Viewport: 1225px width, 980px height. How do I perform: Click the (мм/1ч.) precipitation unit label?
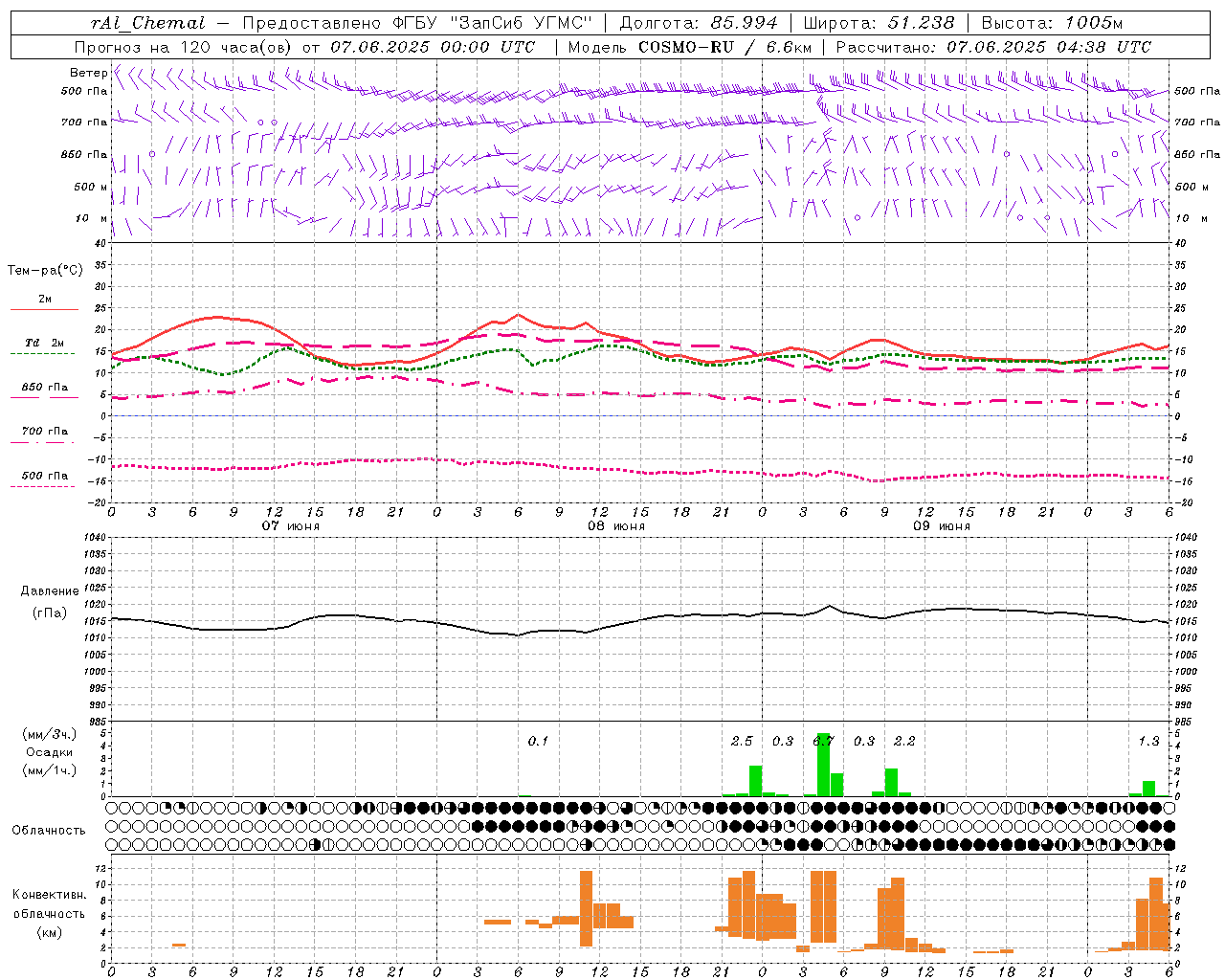click(50, 770)
